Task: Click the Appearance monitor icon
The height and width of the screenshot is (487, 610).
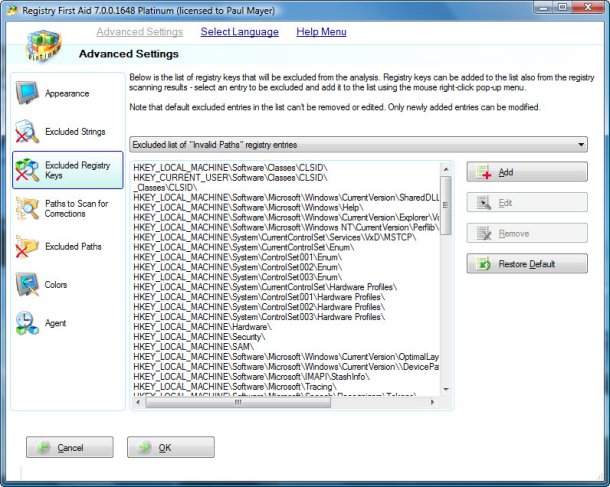Action: coord(28,94)
